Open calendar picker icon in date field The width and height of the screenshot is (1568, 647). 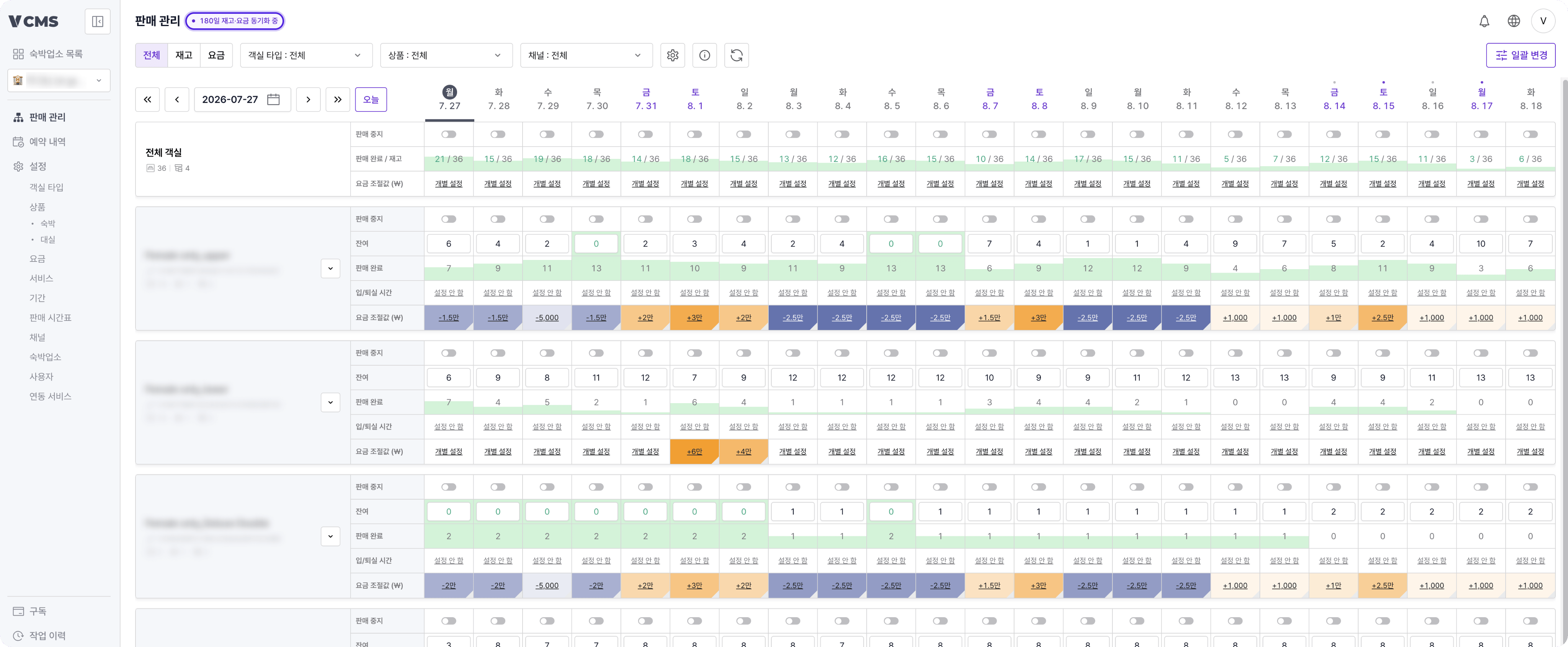[274, 99]
